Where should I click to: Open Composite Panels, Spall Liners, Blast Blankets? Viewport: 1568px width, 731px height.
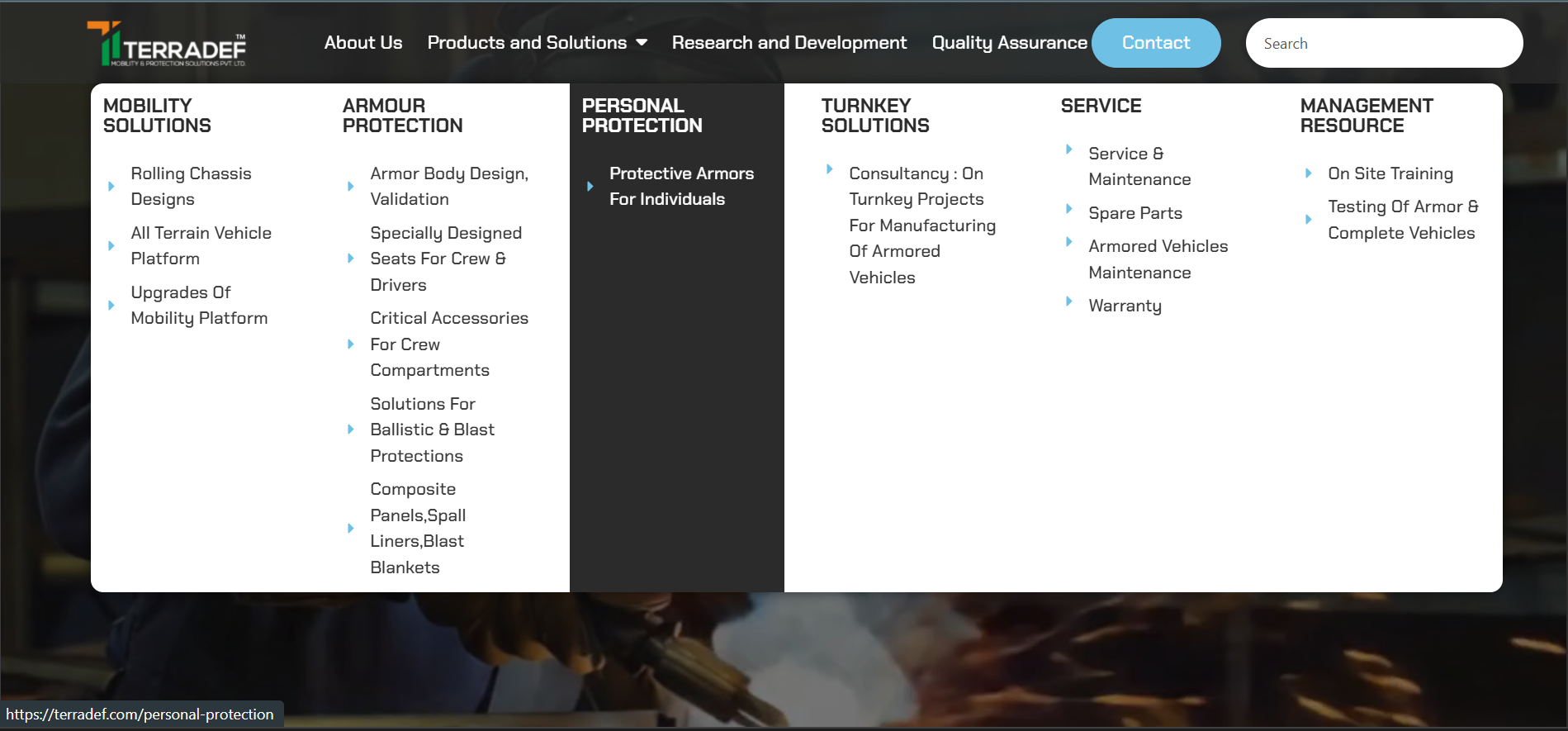pyautogui.click(x=418, y=529)
